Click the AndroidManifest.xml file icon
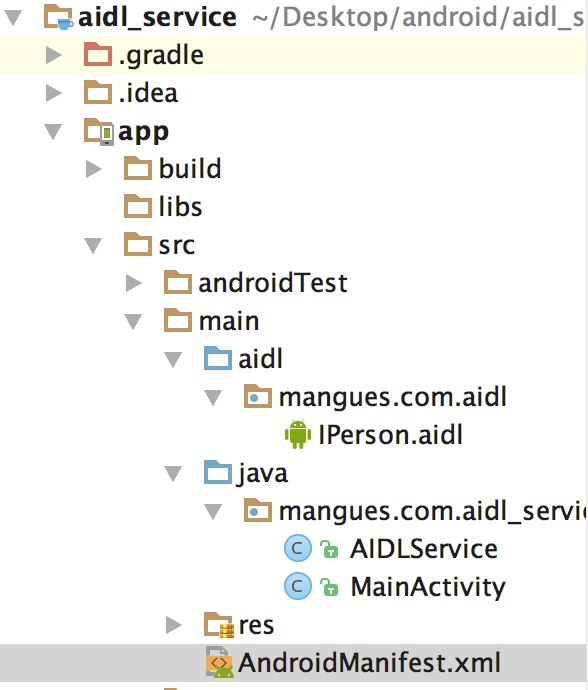Viewport: 588px width, 690px height. [220, 662]
